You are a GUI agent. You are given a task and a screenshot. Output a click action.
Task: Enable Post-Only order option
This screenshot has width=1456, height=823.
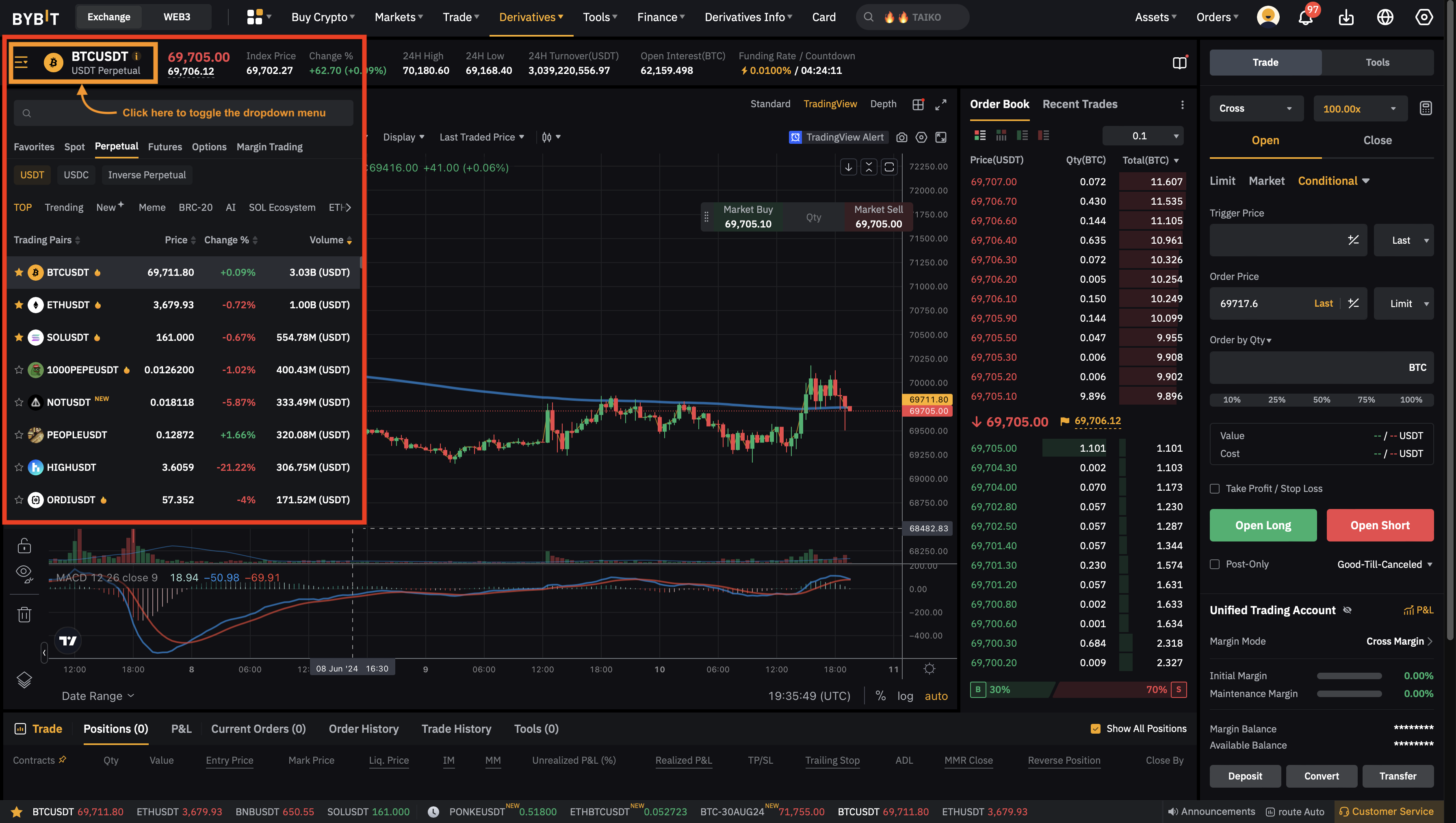(x=1214, y=563)
